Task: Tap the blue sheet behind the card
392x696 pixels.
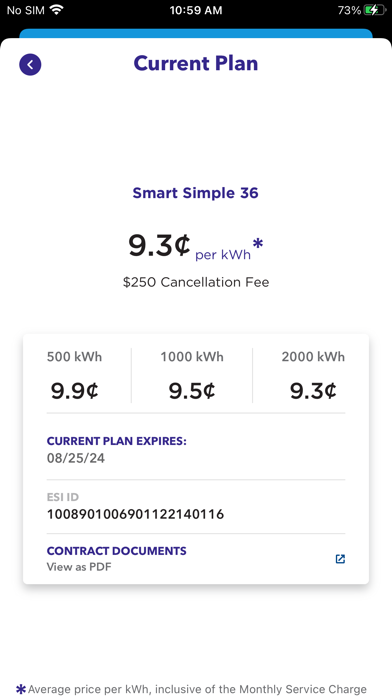Action: [196, 33]
